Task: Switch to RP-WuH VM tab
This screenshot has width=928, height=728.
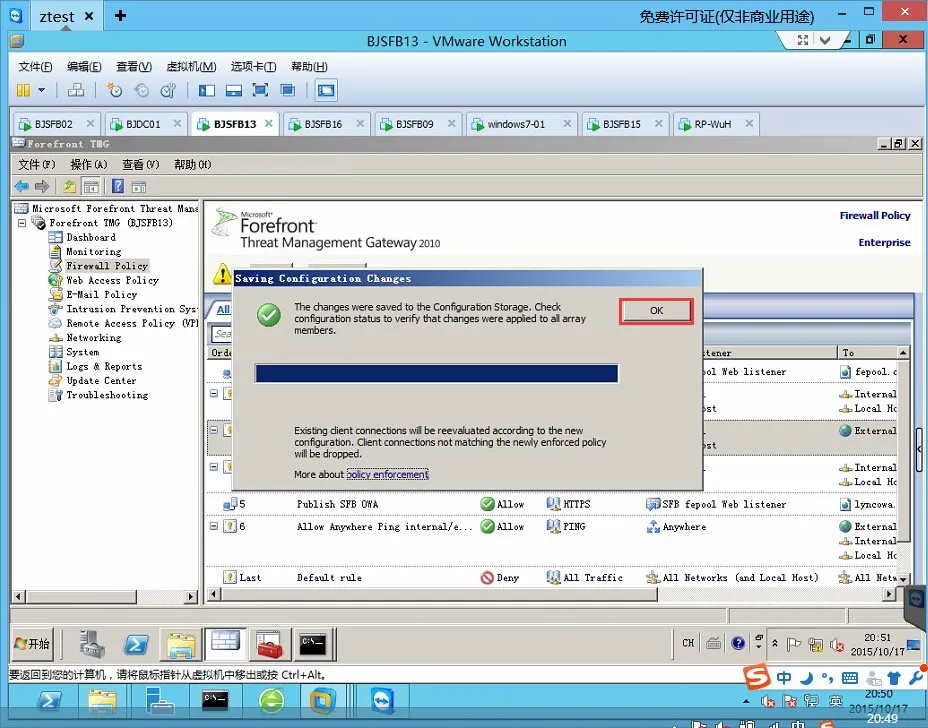Action: 713,124
